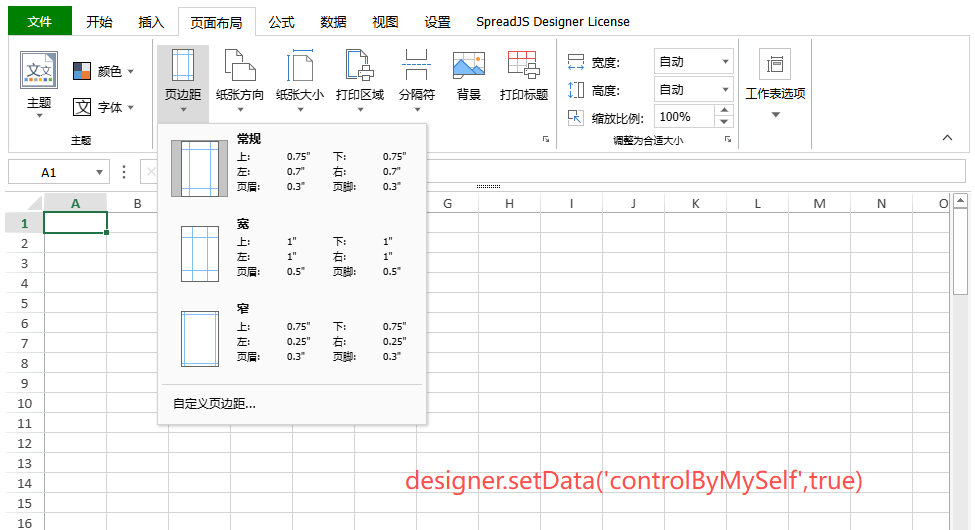Increase 缩放比例 with the up stepper
This screenshot has height=530, width=975.
pyautogui.click(x=724, y=110)
